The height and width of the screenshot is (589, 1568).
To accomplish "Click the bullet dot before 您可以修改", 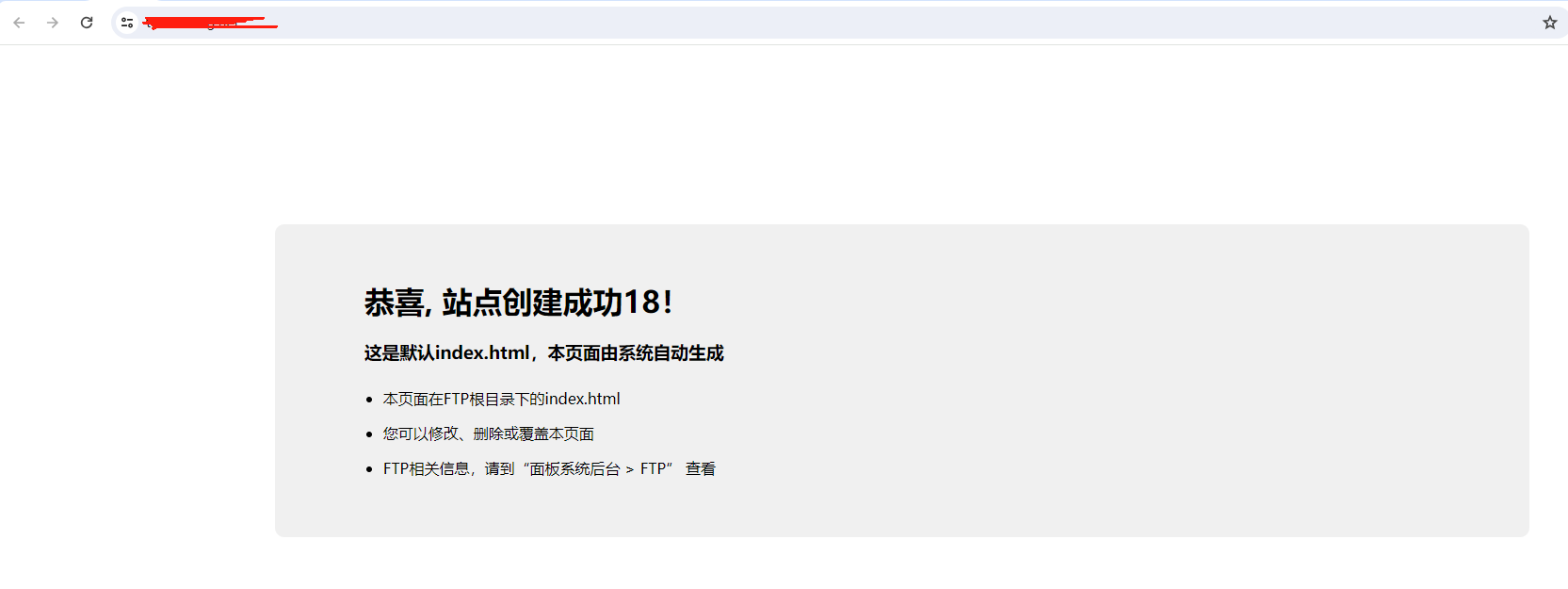I will pyautogui.click(x=369, y=435).
